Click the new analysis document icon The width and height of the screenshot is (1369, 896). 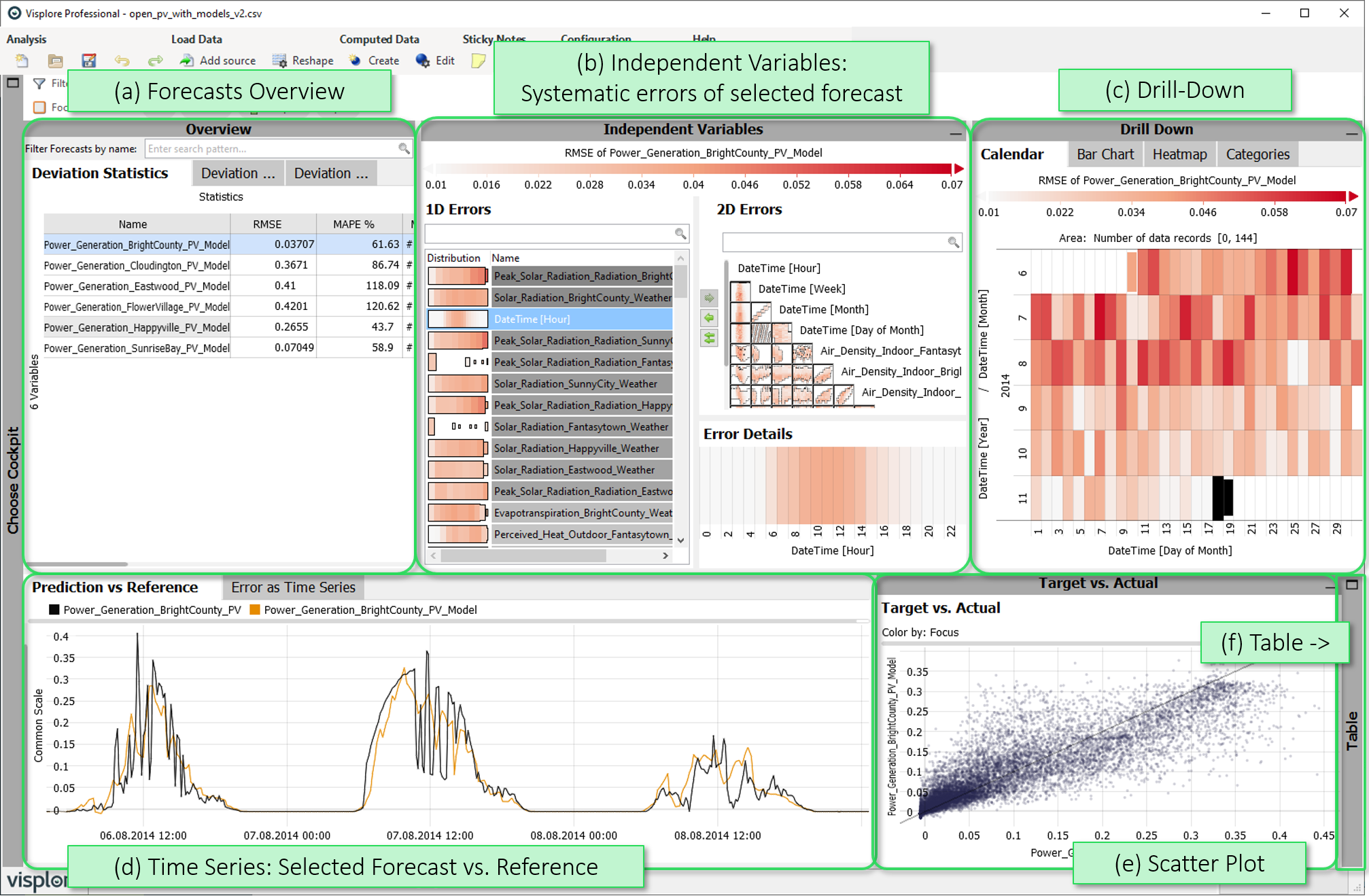tap(22, 61)
